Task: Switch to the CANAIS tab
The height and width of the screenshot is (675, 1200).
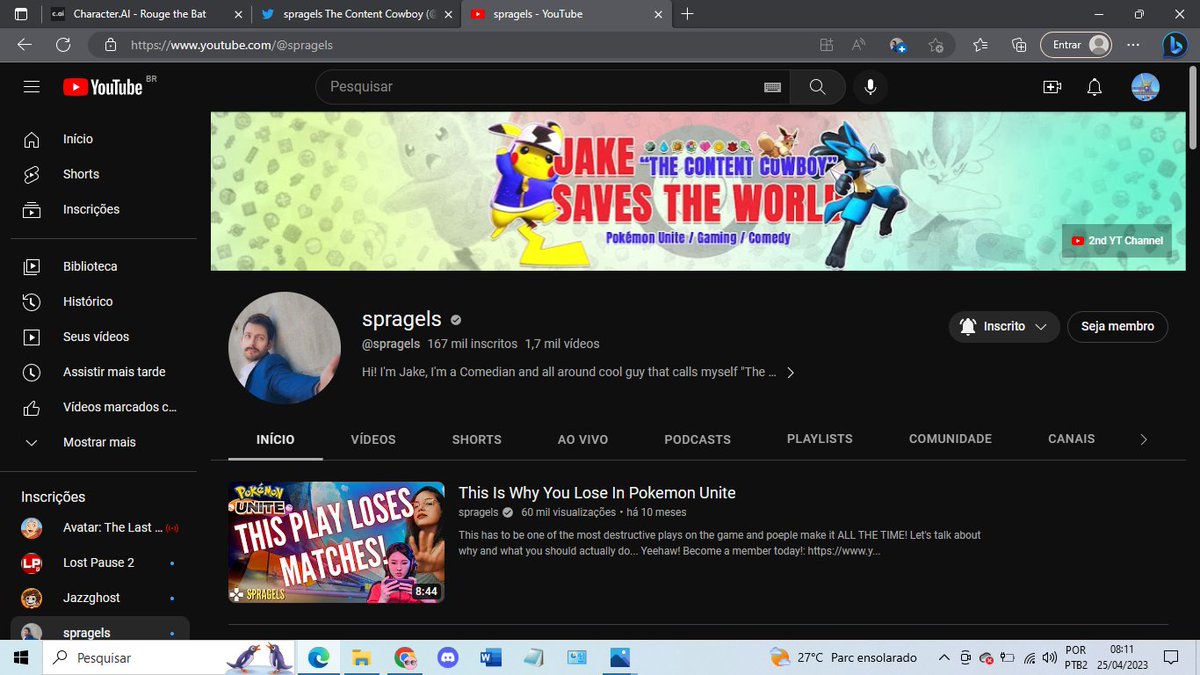Action: [1071, 439]
